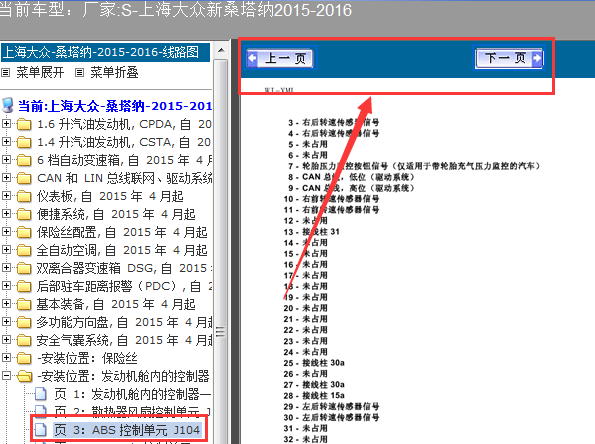The width and height of the screenshot is (595, 444).
Task: Click folder icon of 全自动空调
Action: [24, 250]
